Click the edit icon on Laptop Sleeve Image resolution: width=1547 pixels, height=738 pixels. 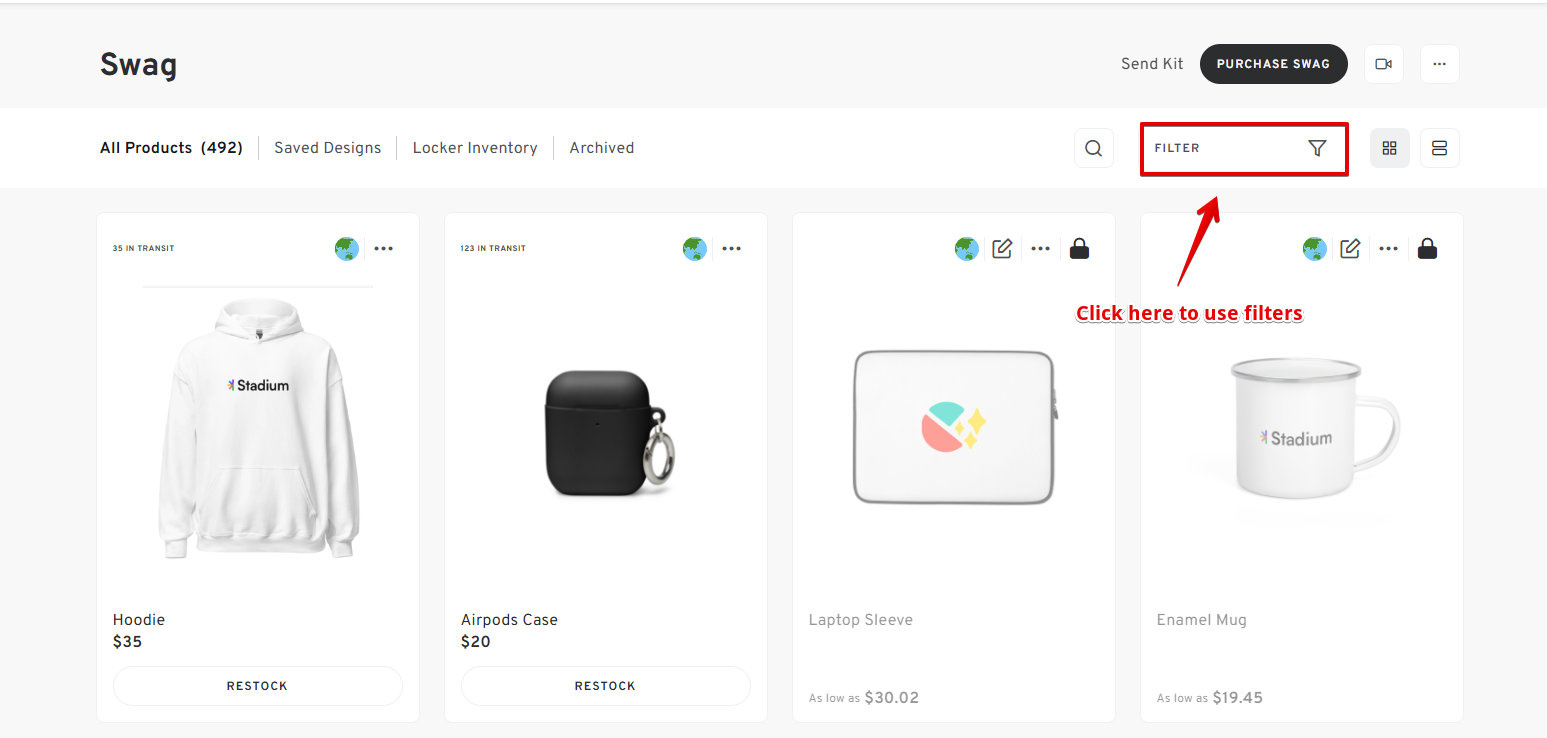tap(1002, 249)
